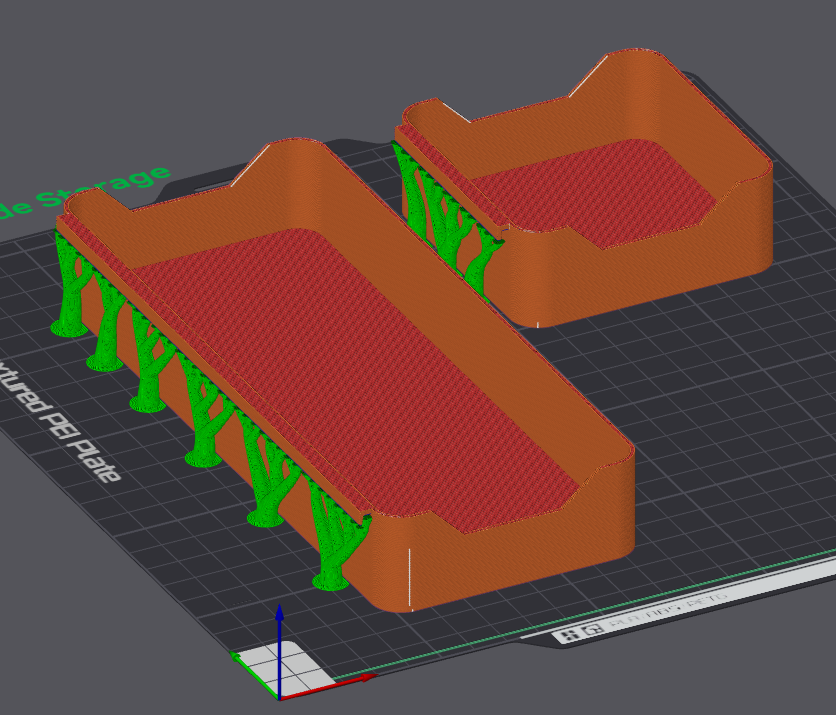Select tree supports beside the small bin
Viewport: 836px width, 715px height.
448,219
